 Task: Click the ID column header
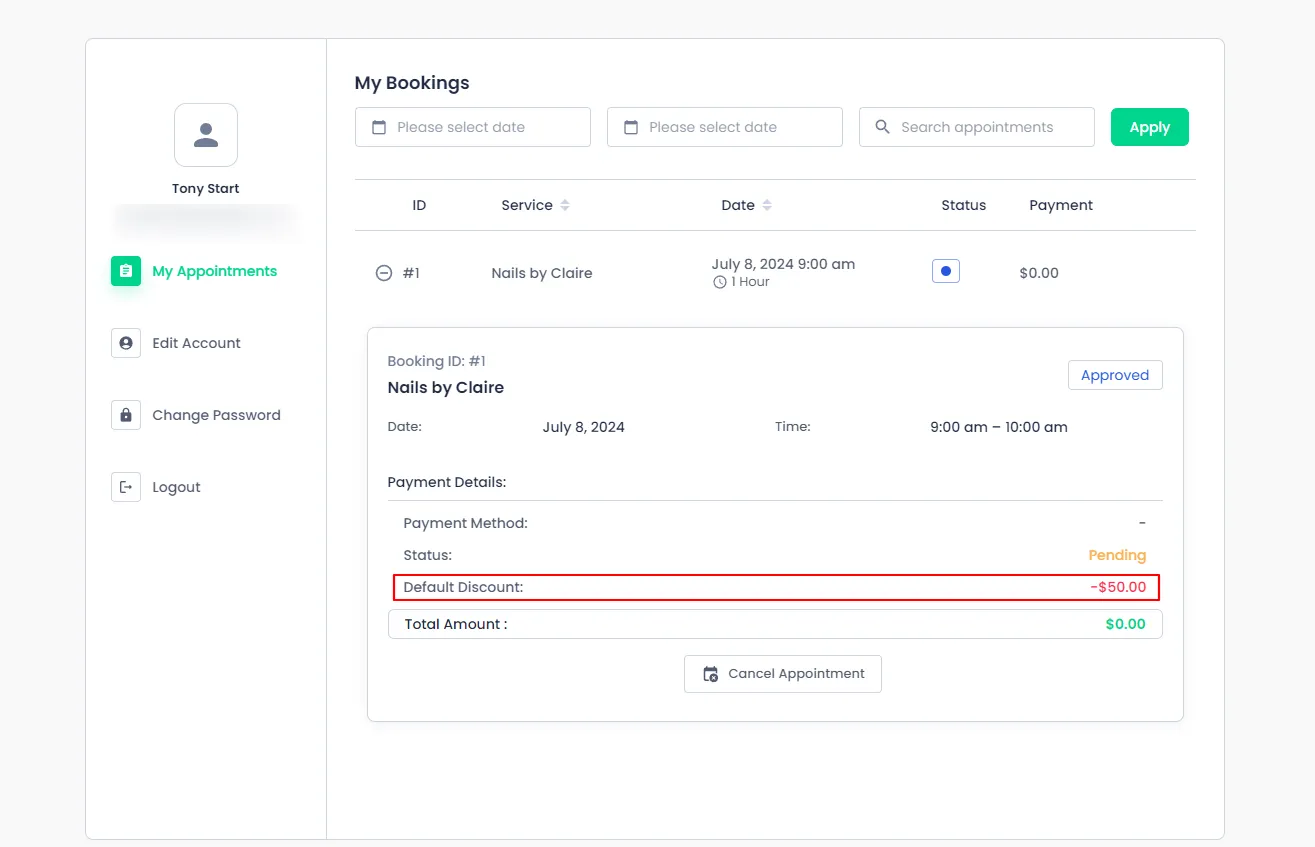(x=419, y=205)
